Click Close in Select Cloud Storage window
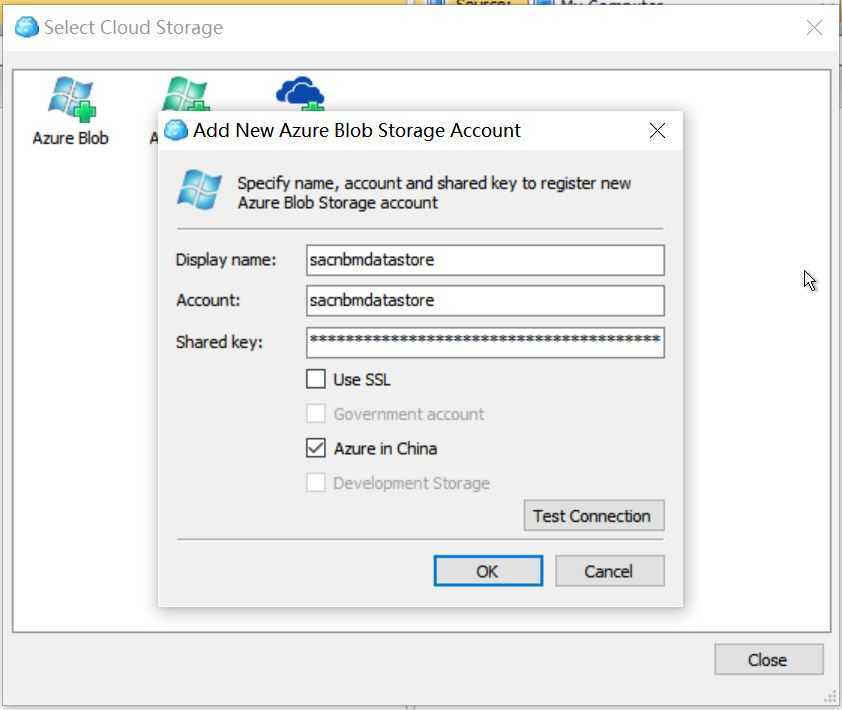 [x=768, y=660]
